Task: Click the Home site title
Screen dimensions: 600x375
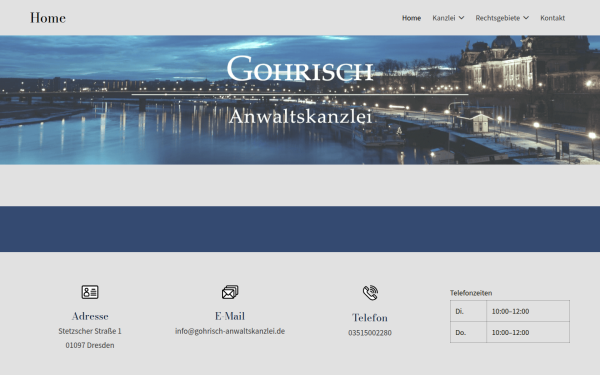Action: click(x=48, y=18)
